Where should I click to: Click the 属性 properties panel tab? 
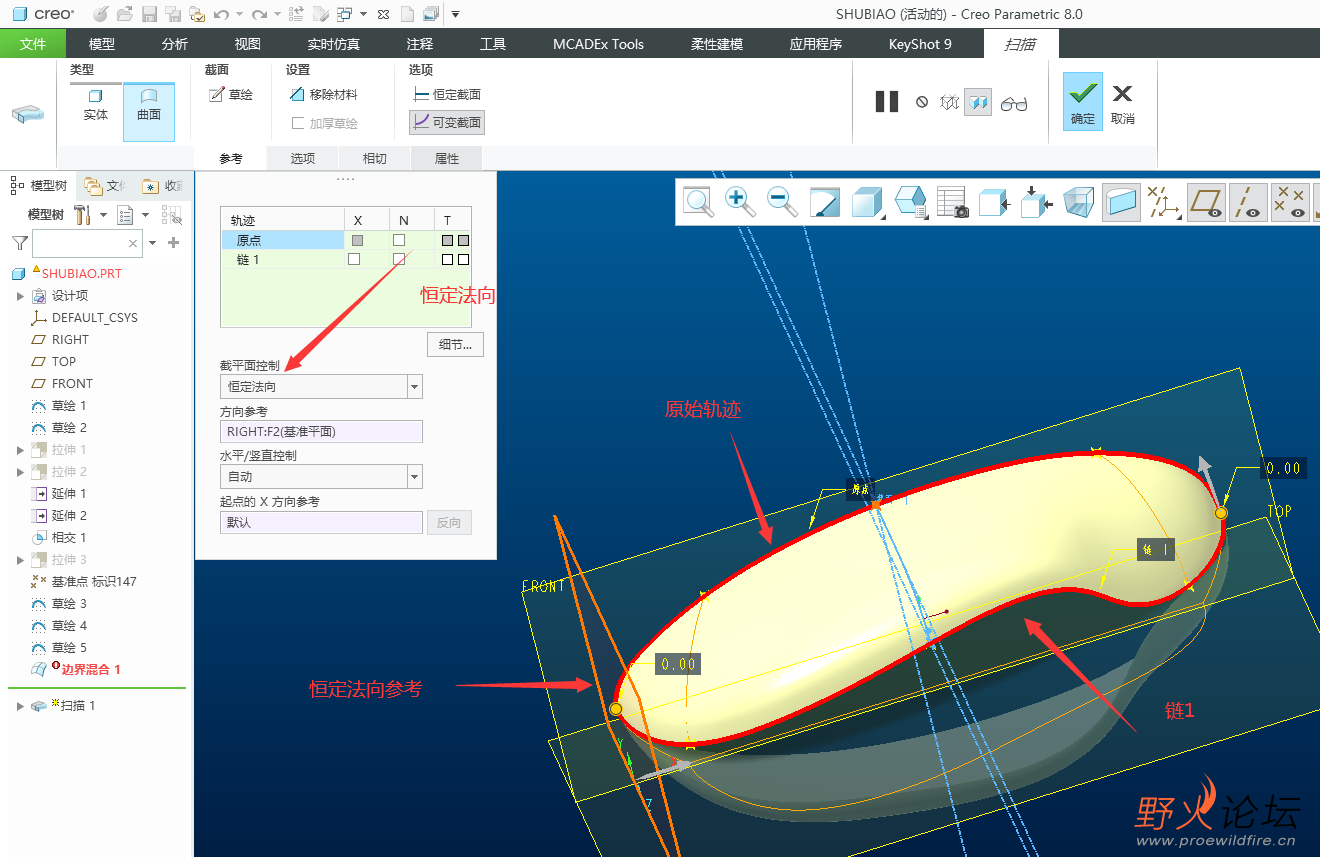coord(447,158)
